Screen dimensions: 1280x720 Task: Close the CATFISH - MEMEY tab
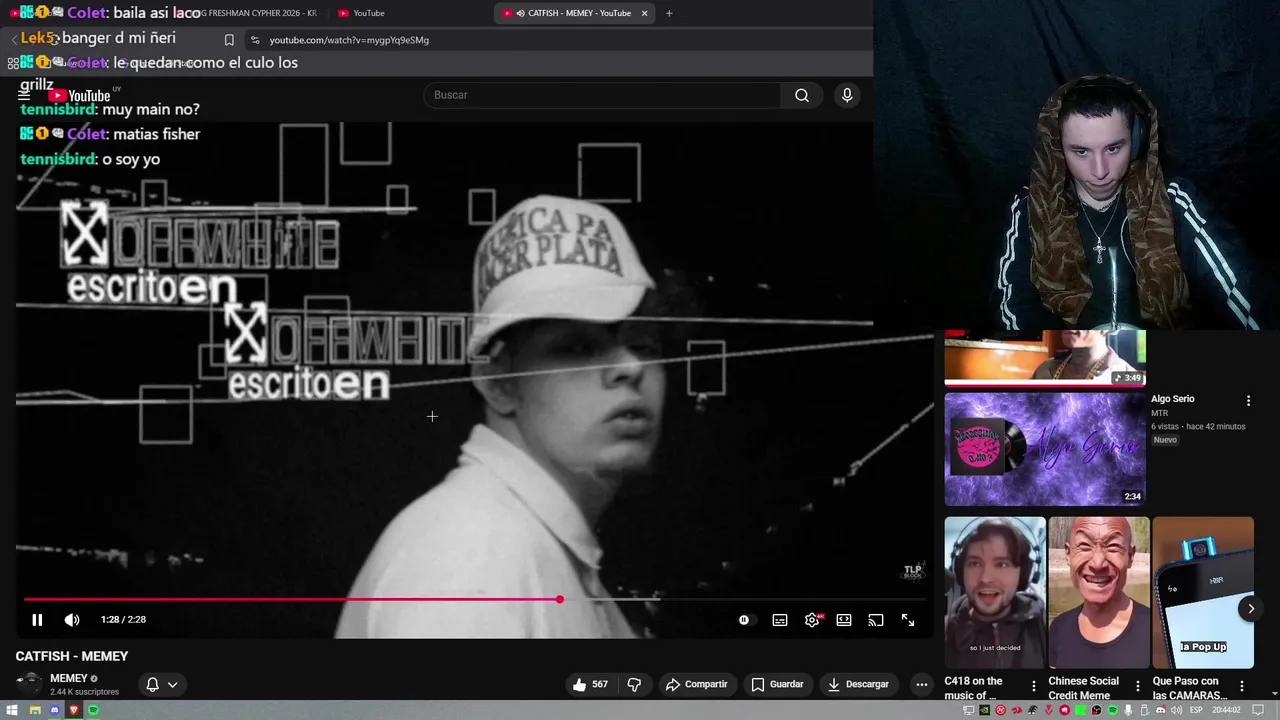click(x=645, y=13)
